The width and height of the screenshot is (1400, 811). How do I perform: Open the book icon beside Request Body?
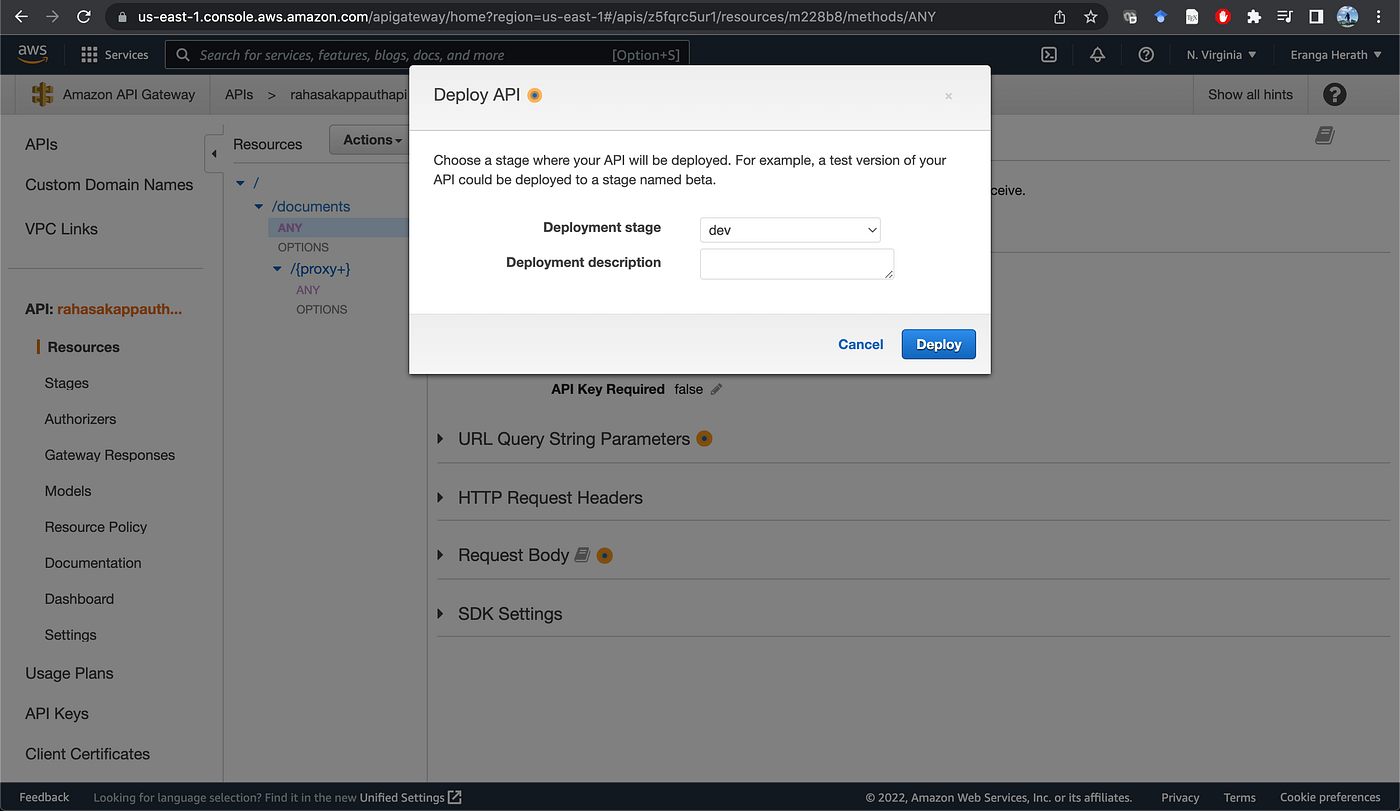click(x=582, y=554)
